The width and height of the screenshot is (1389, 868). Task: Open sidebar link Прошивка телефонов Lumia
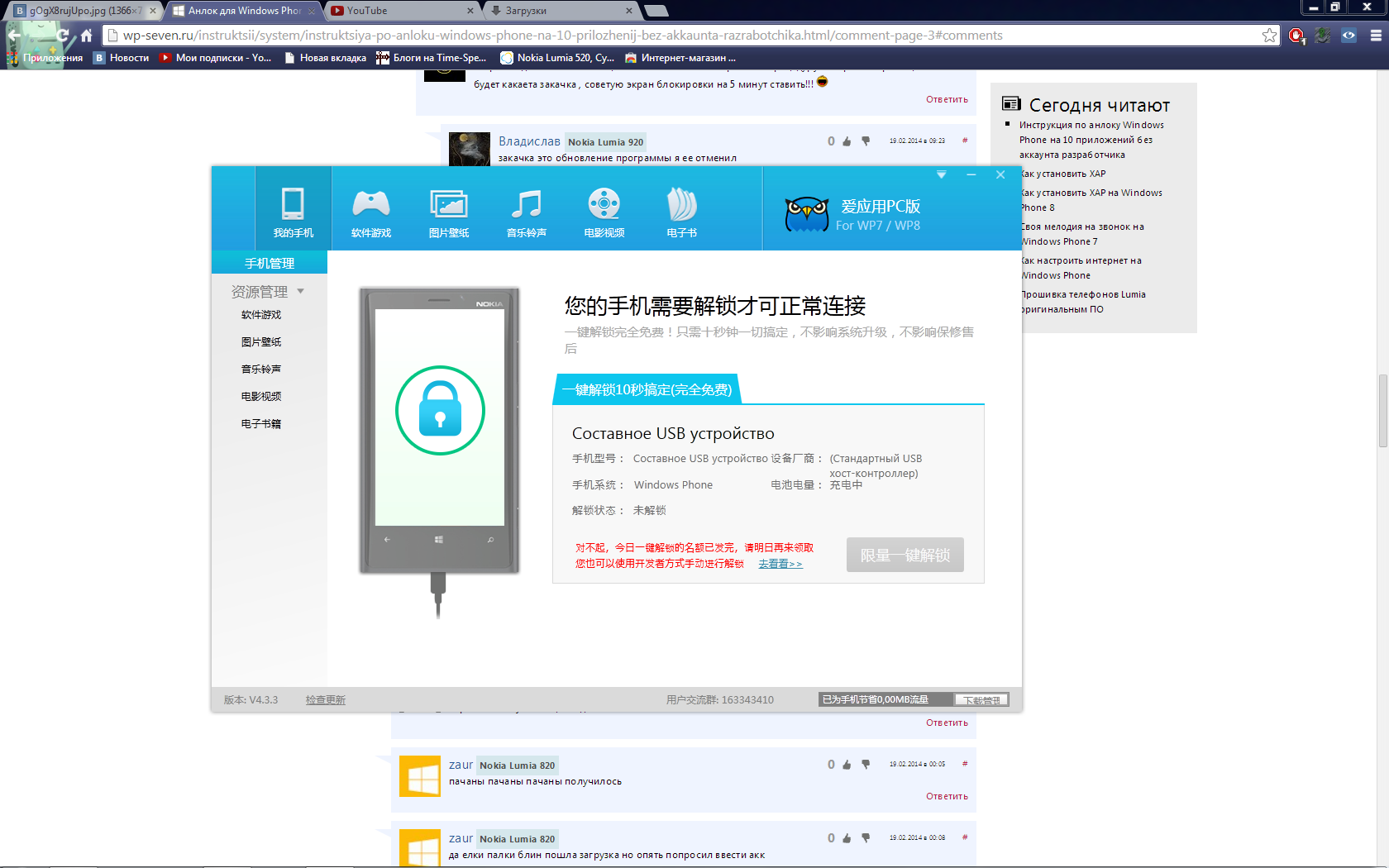click(x=1083, y=302)
